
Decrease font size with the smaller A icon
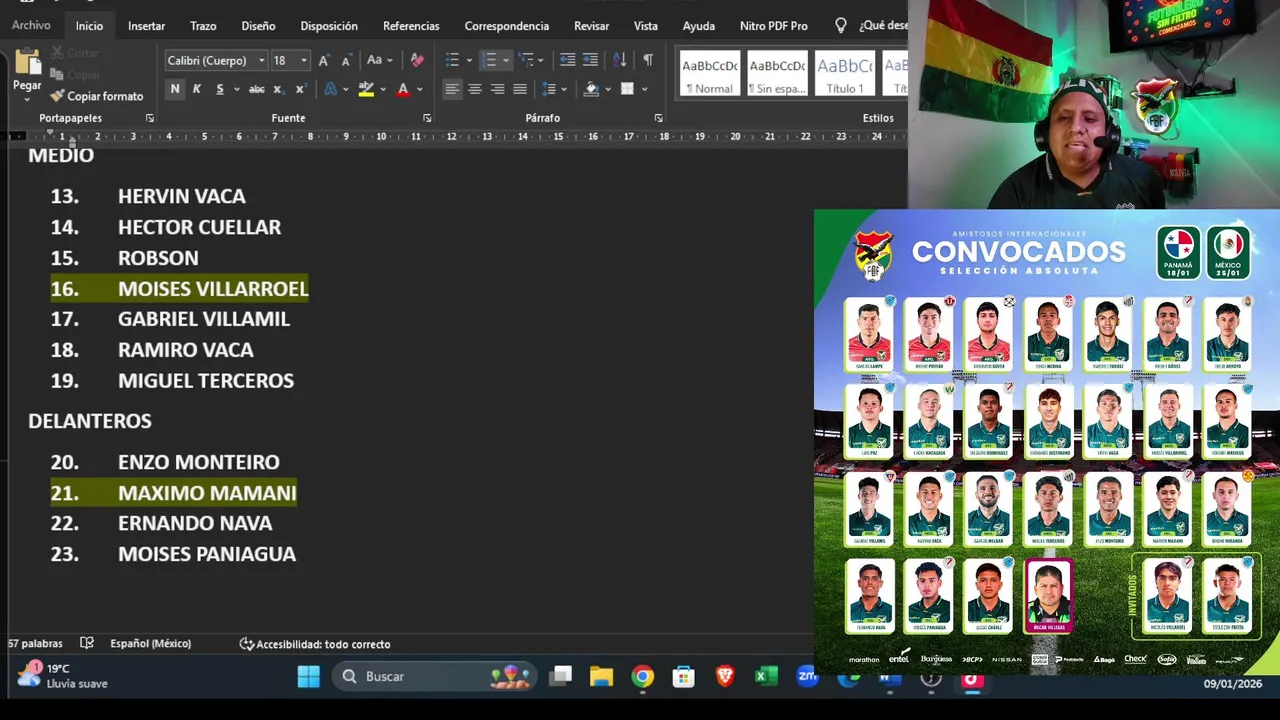[x=345, y=61]
